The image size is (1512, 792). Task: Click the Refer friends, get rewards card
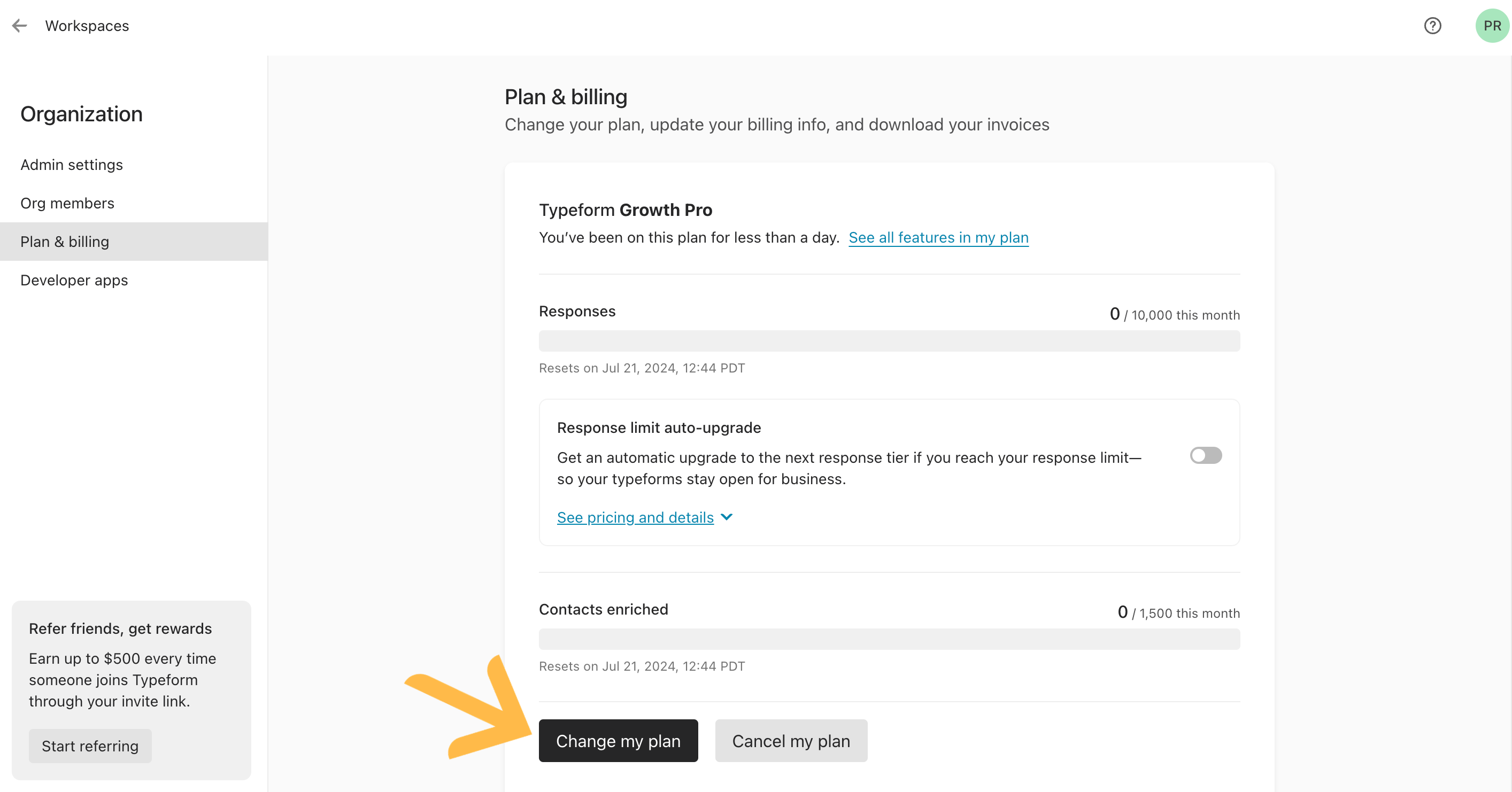pos(131,690)
